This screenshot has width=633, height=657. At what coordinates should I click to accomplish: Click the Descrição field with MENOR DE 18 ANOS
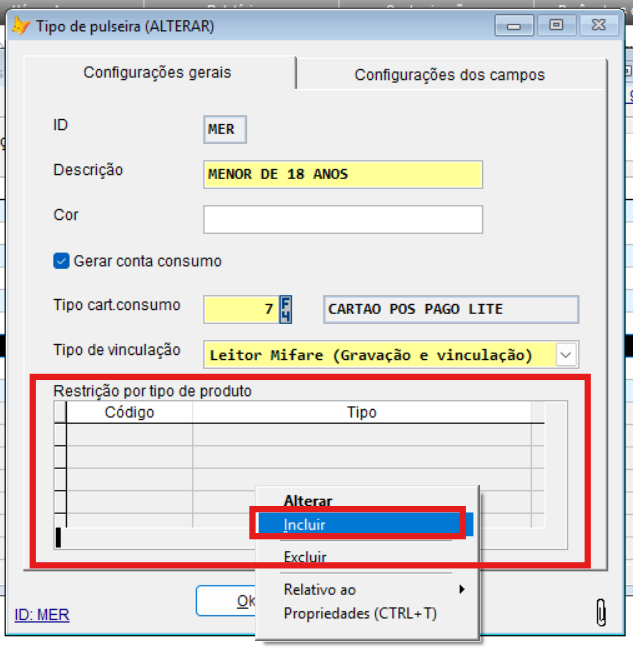point(342,174)
